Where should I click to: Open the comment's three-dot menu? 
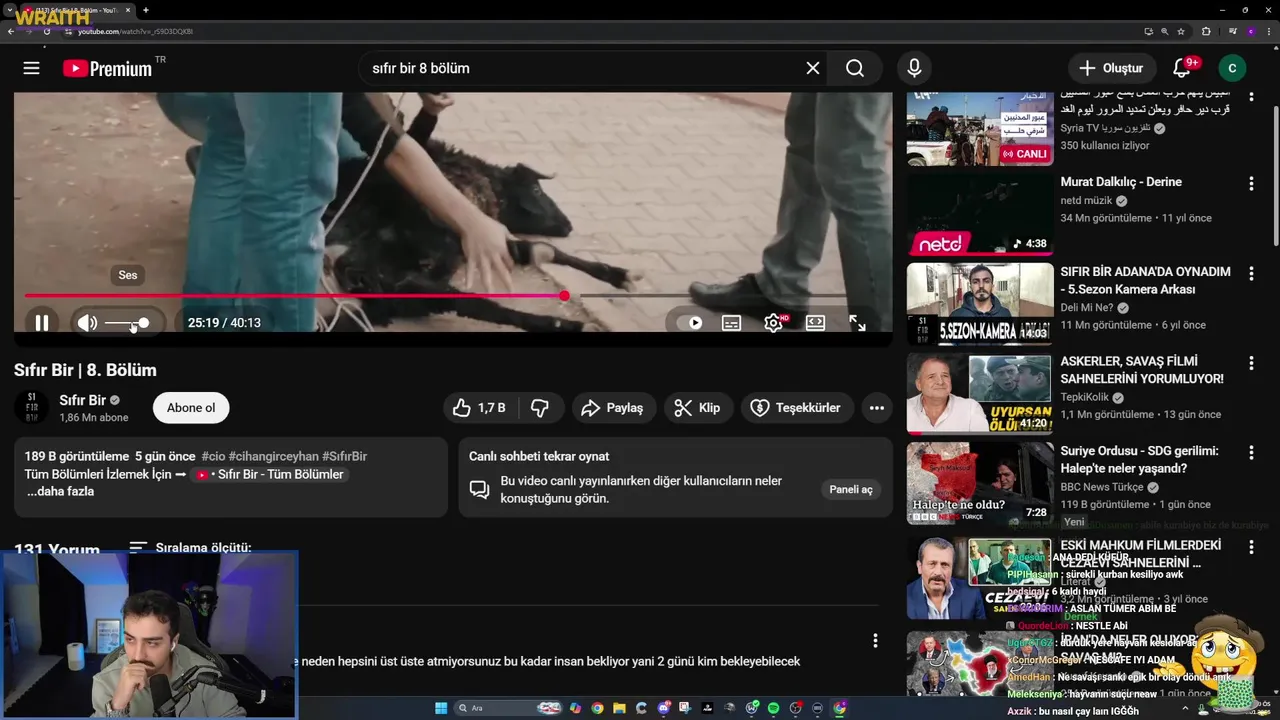tap(875, 641)
